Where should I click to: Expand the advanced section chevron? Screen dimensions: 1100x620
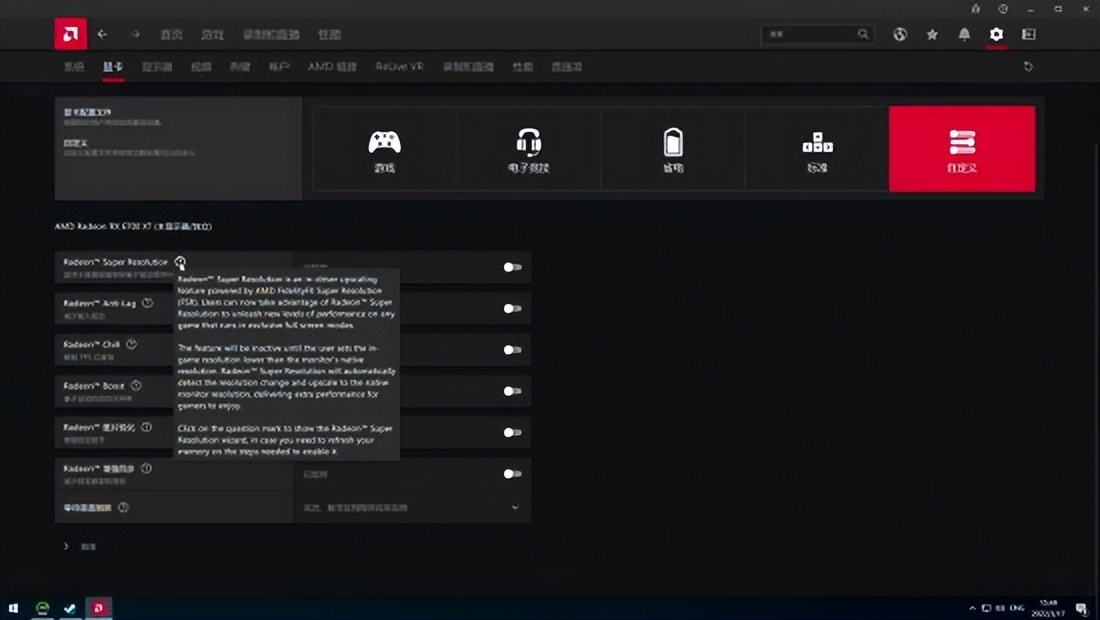pos(67,546)
